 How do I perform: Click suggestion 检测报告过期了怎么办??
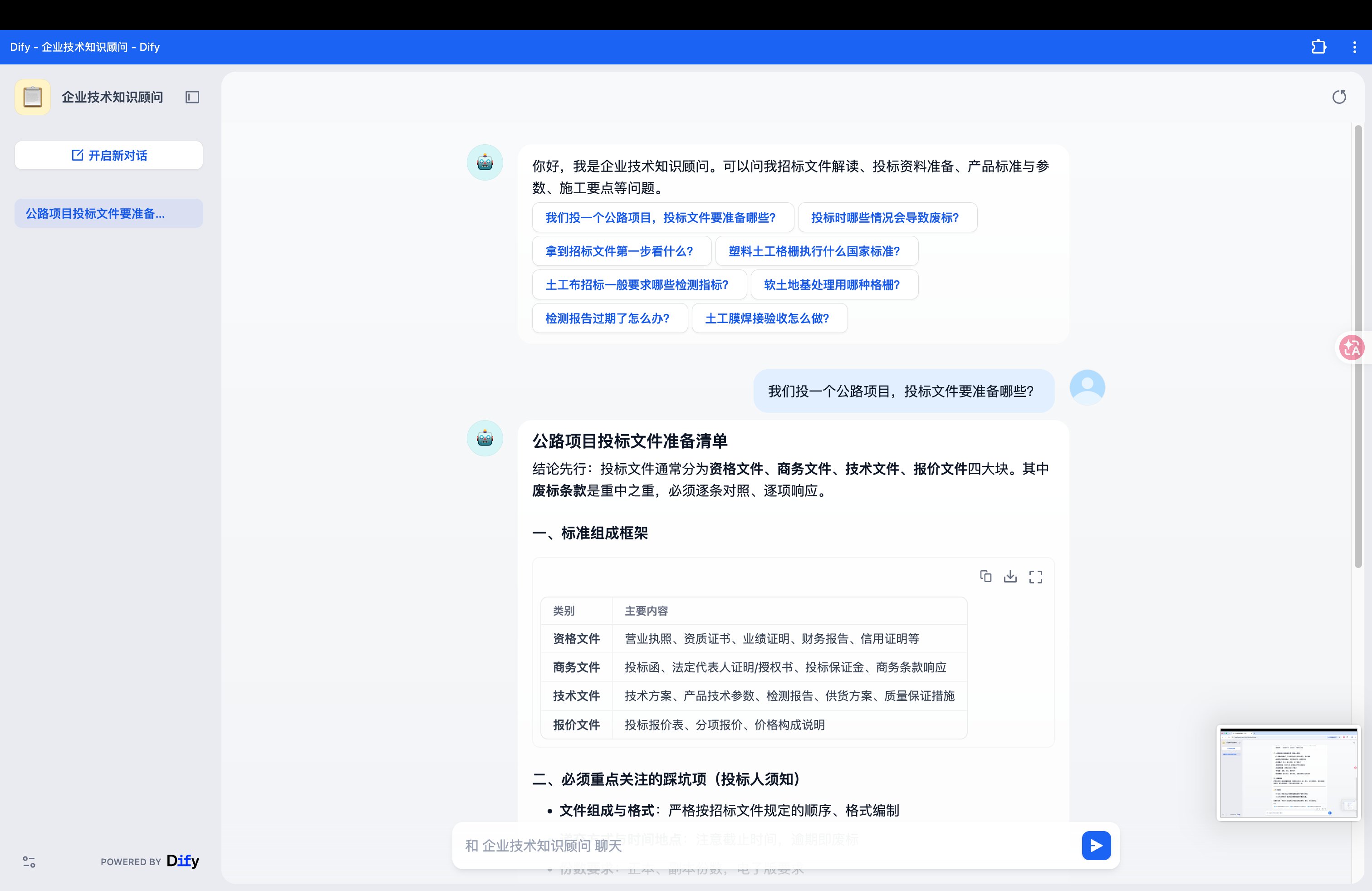click(610, 318)
